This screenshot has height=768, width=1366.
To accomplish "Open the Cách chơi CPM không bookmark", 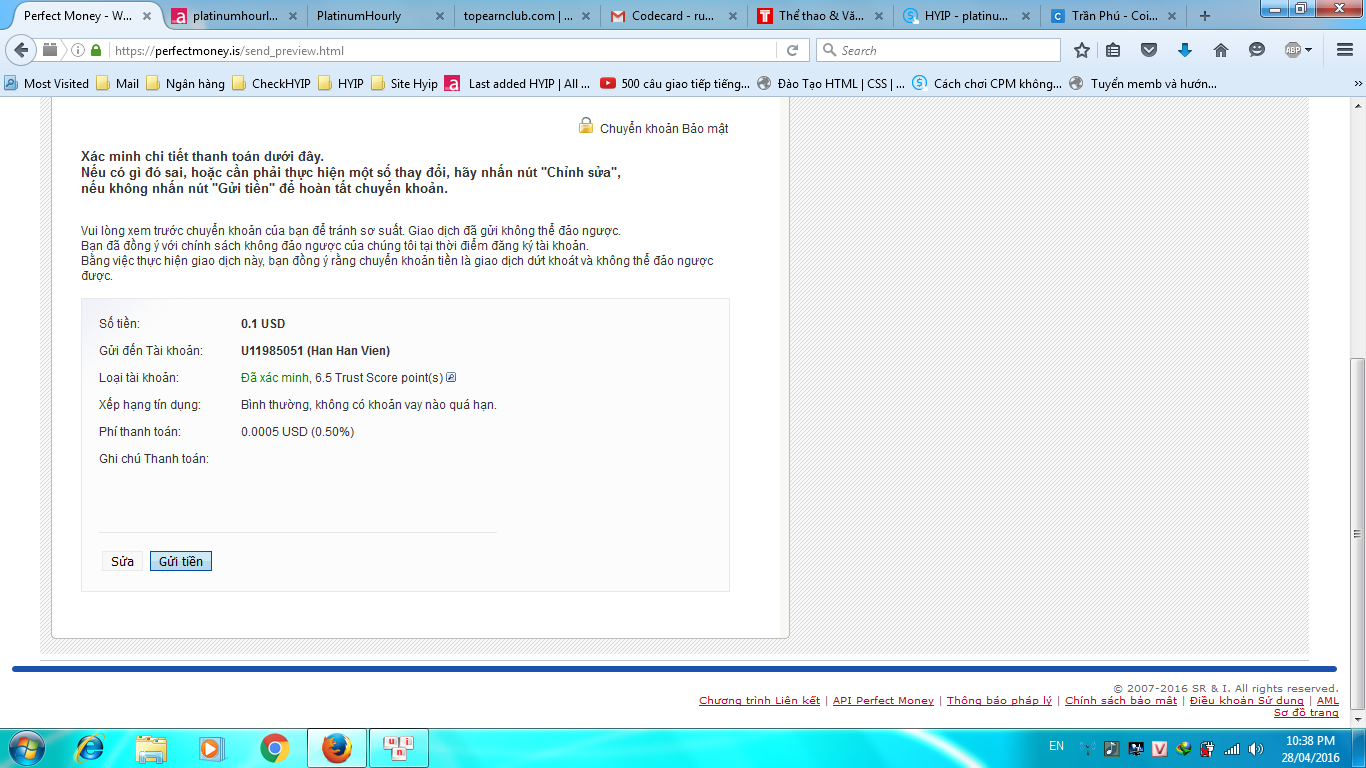I will click(x=987, y=84).
